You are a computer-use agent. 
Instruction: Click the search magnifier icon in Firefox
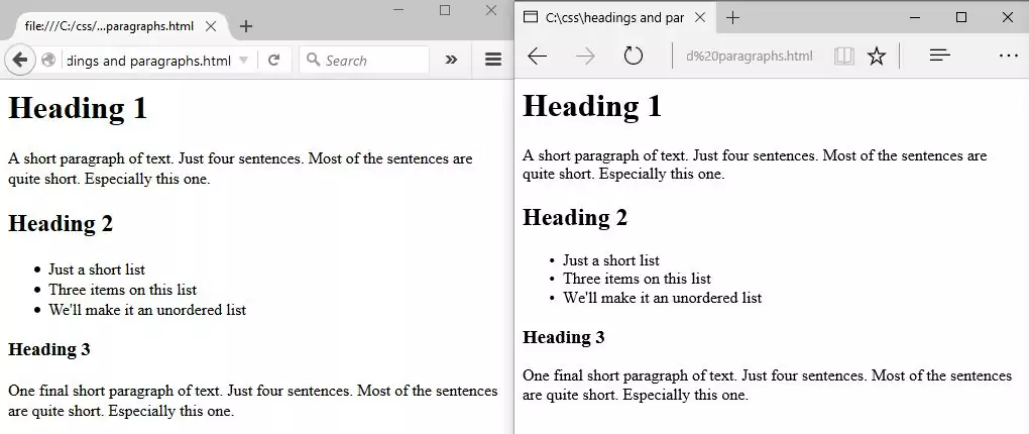click(313, 60)
